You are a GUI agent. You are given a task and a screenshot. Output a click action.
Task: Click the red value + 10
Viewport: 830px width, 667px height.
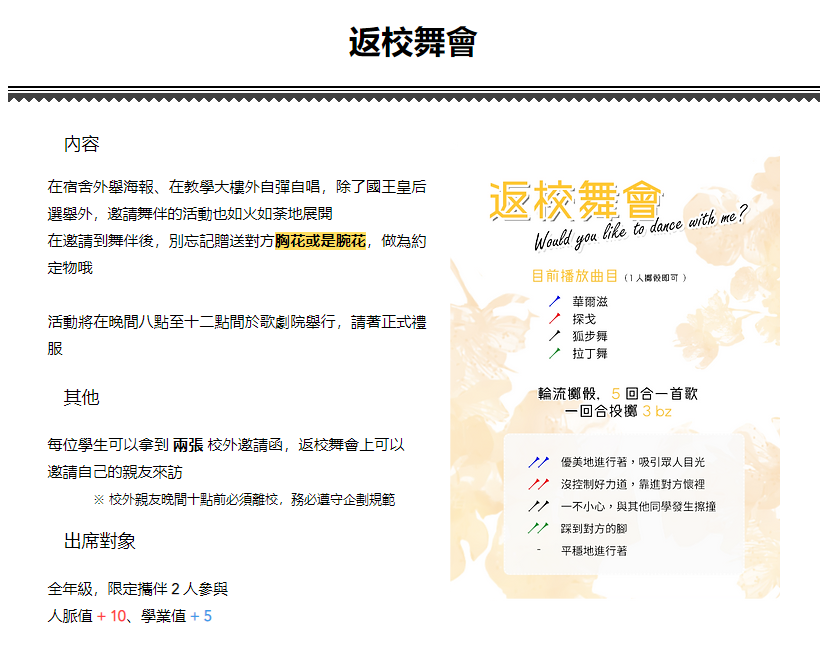click(x=111, y=616)
